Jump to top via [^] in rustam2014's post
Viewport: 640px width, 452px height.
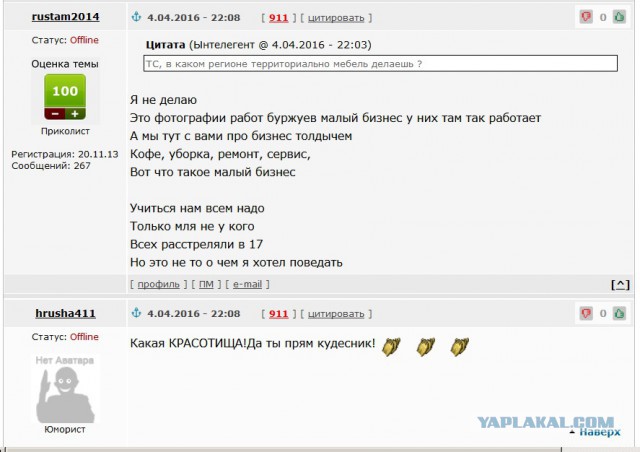coord(620,284)
